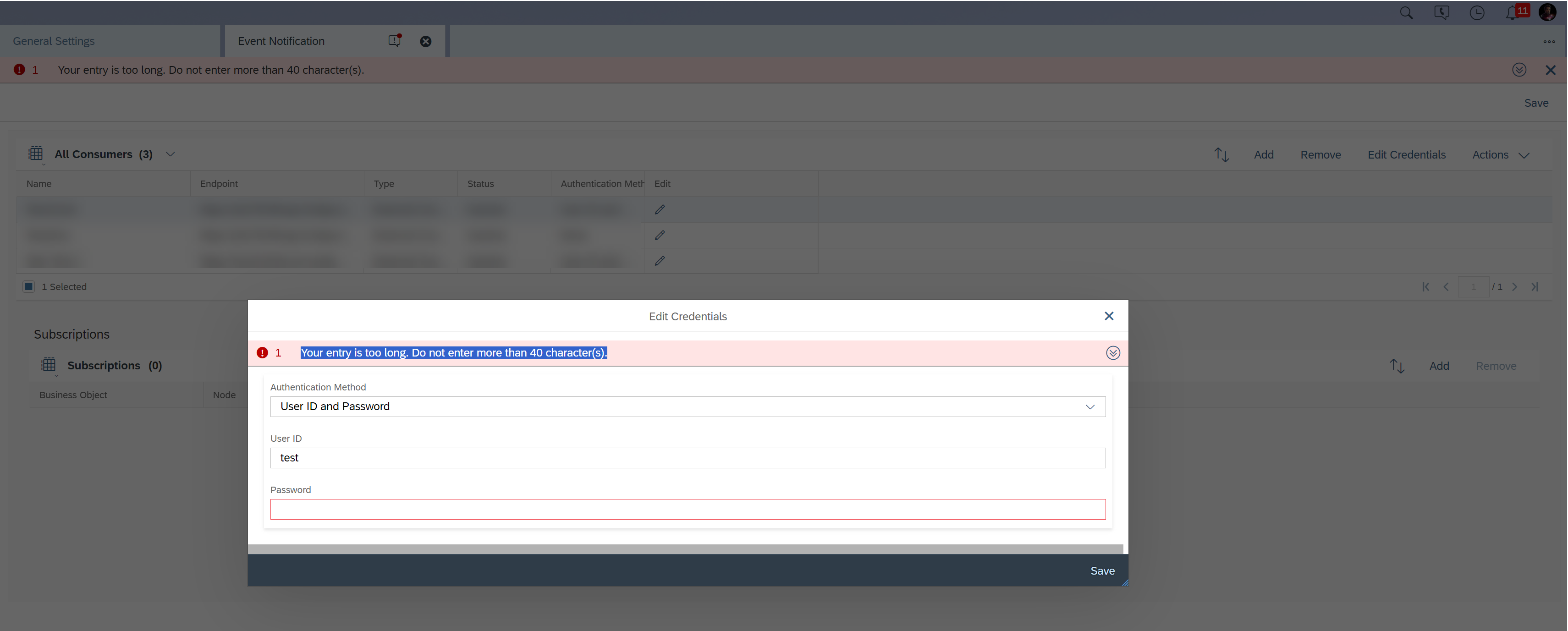Click the Edit Credentials toolbar button
Viewport: 1568px width, 631px height.
coord(1406,155)
